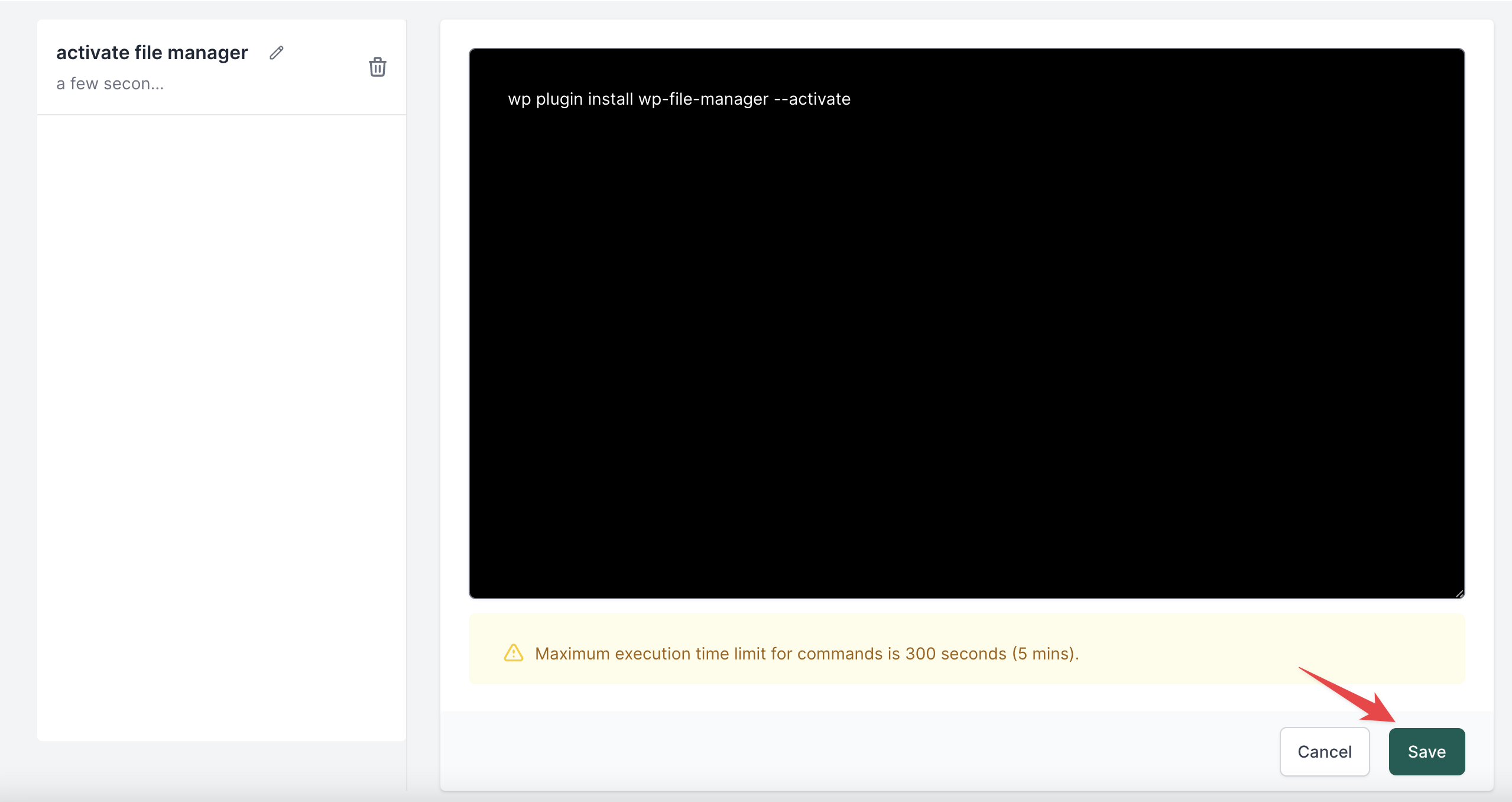The height and width of the screenshot is (802, 1512).
Task: Click the 'a few secon...' timestamp
Action: coord(110,84)
